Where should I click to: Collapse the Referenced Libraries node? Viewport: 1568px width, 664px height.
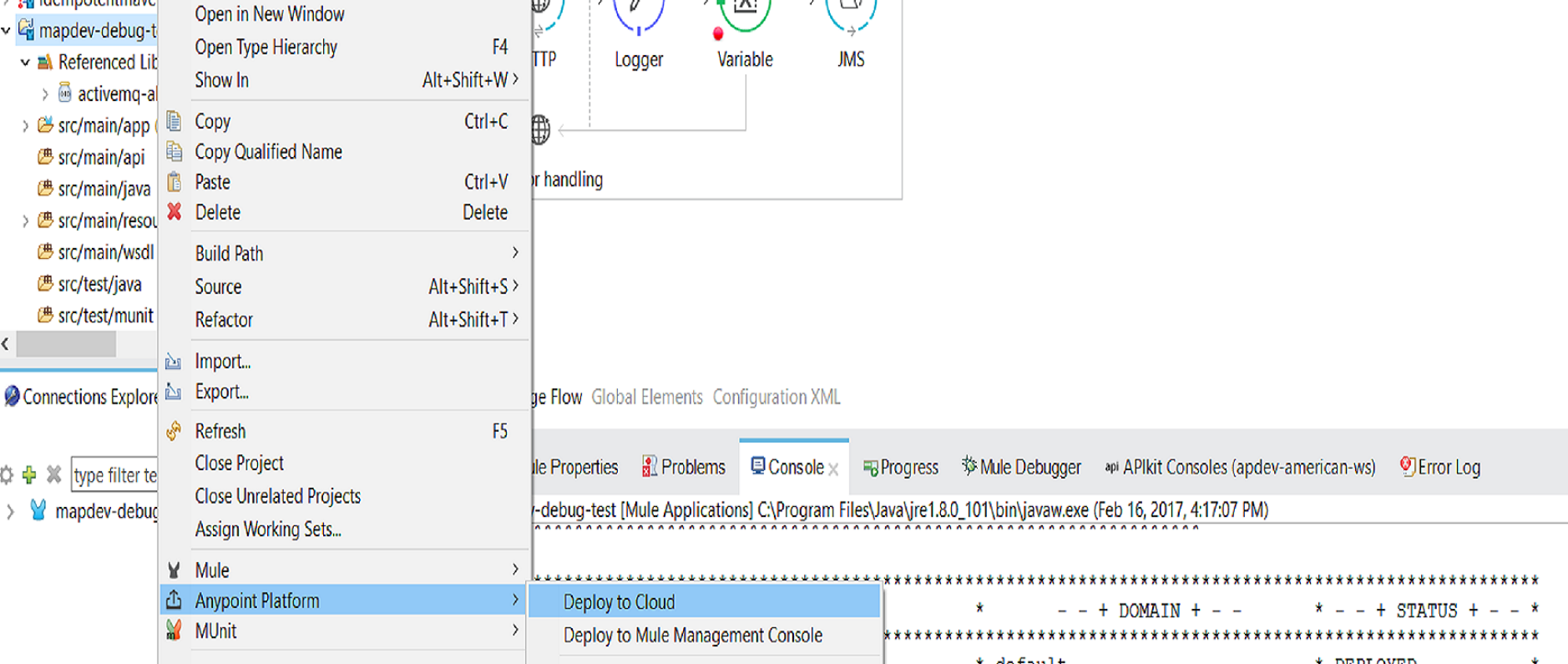(x=25, y=63)
